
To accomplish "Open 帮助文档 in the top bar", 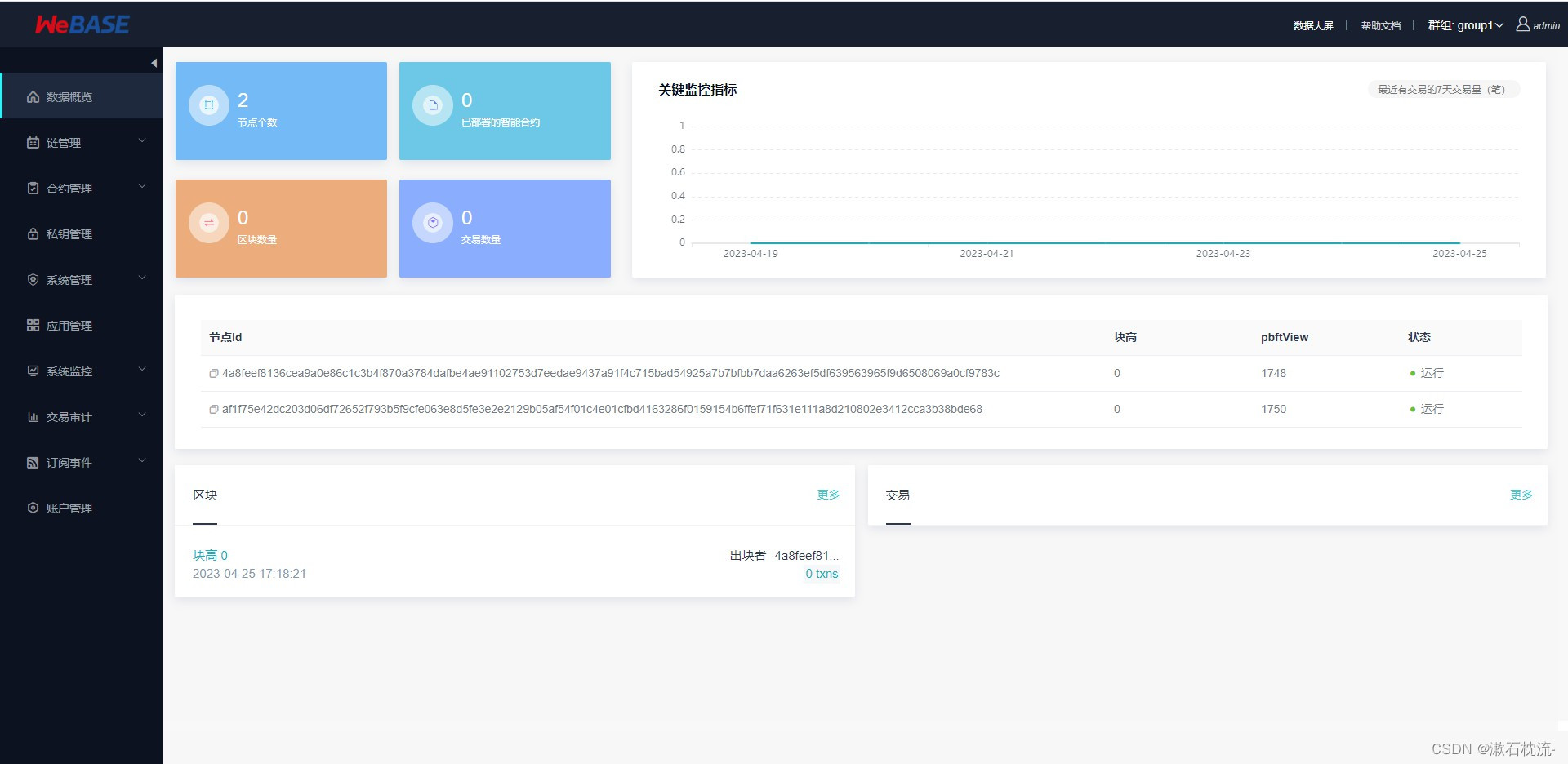I will [x=1381, y=26].
